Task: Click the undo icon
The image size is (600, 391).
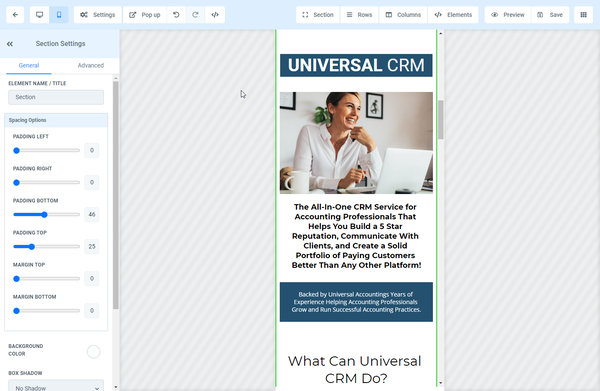Action: [176, 15]
